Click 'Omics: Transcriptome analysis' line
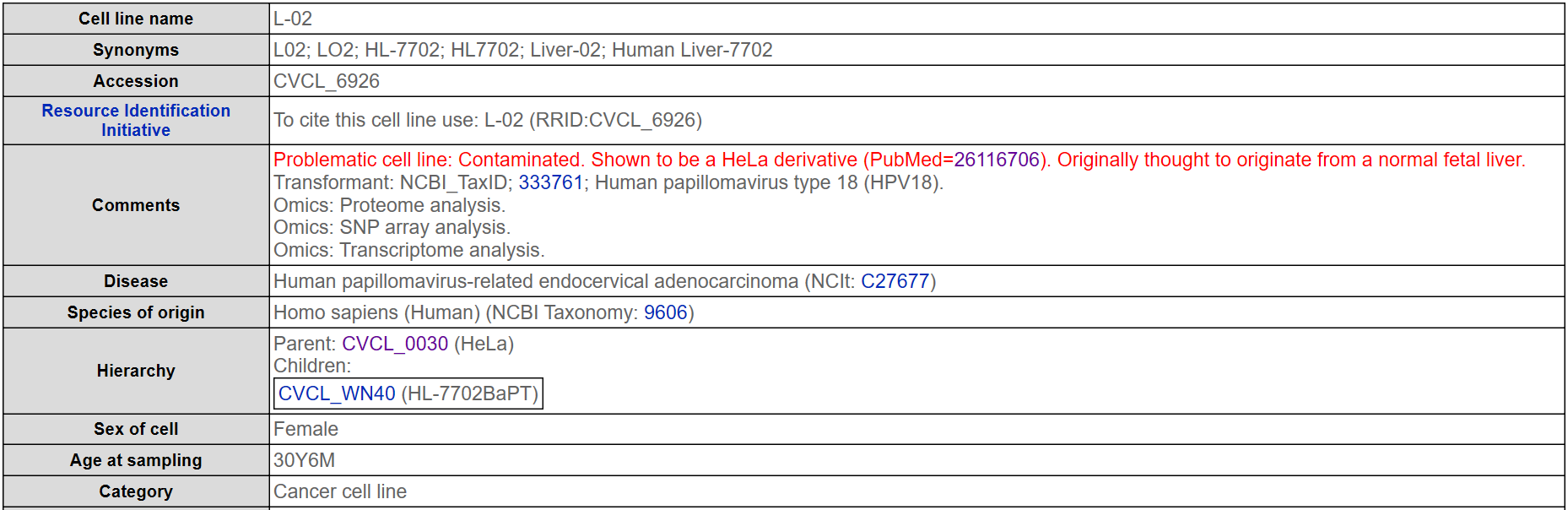This screenshot has width=1568, height=510. (408, 250)
